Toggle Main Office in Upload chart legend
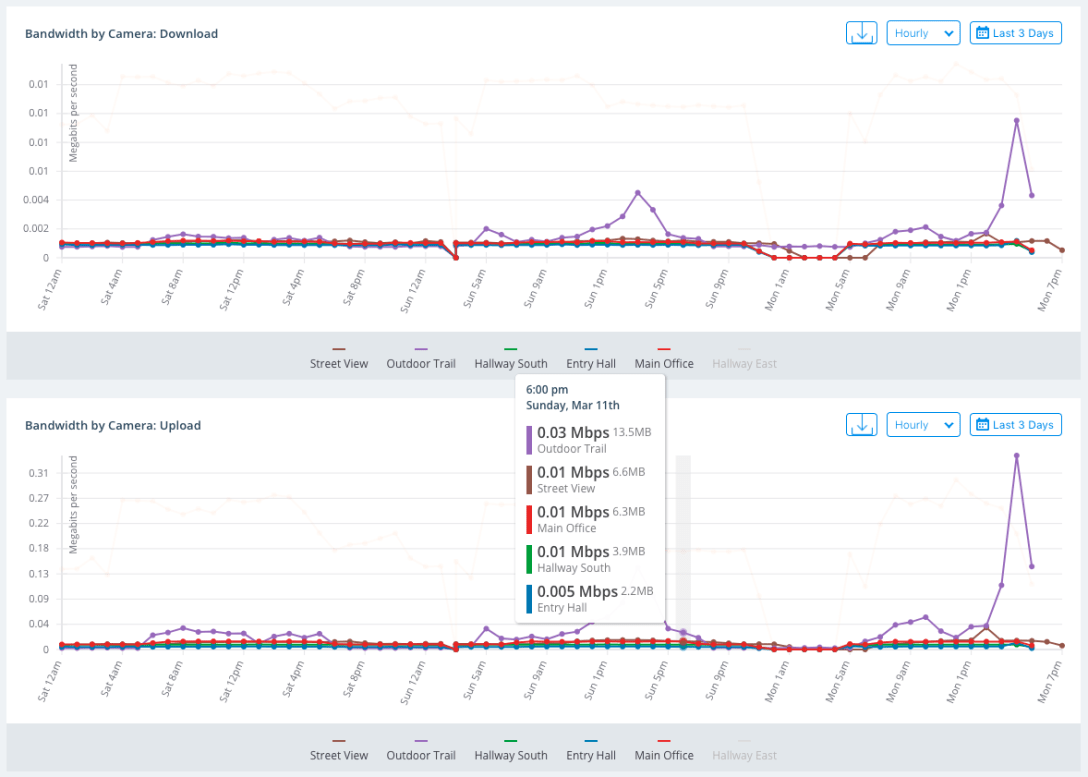Image resolution: width=1088 pixels, height=777 pixels. pyautogui.click(x=664, y=755)
